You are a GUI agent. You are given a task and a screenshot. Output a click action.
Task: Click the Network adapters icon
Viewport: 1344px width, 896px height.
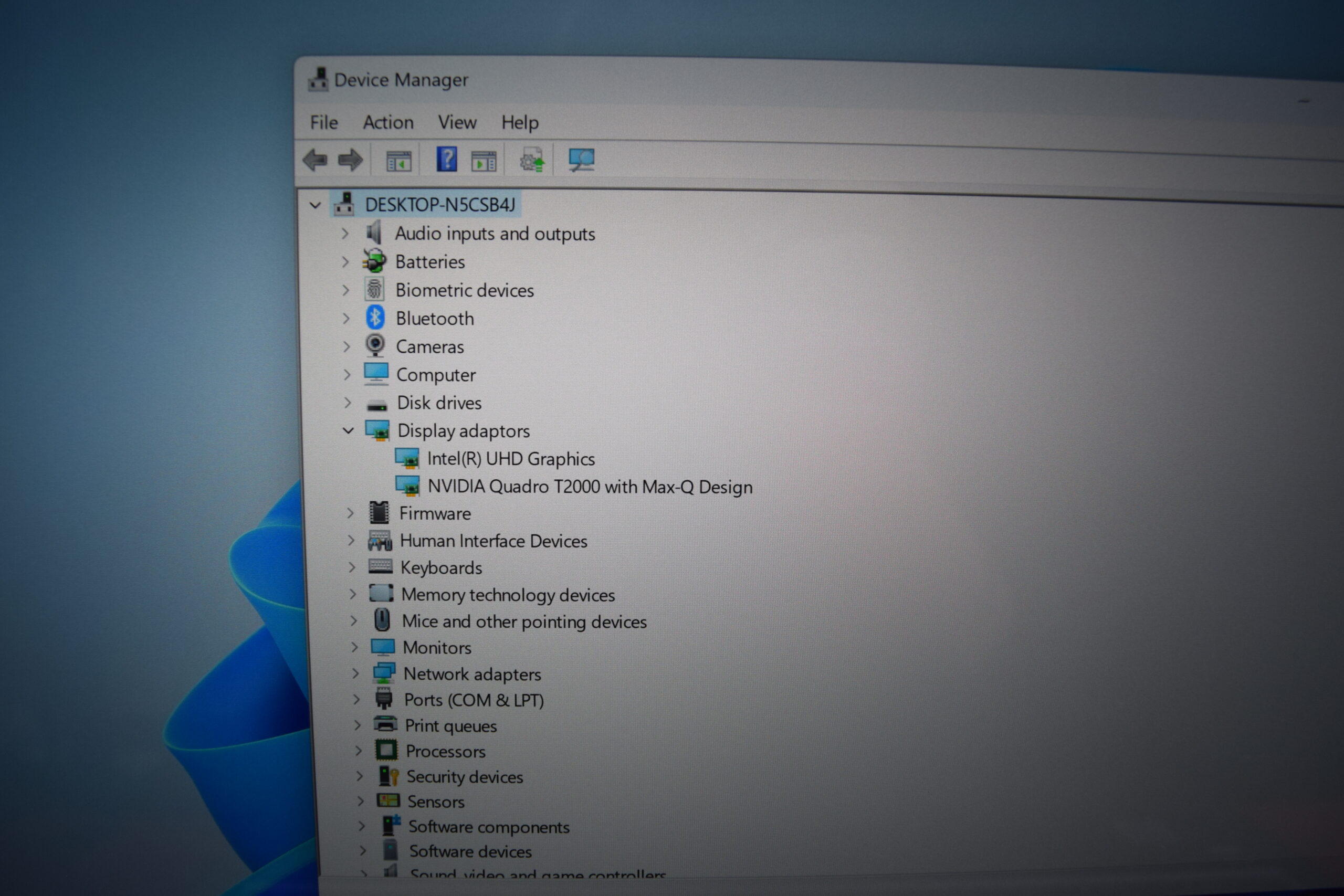(384, 673)
